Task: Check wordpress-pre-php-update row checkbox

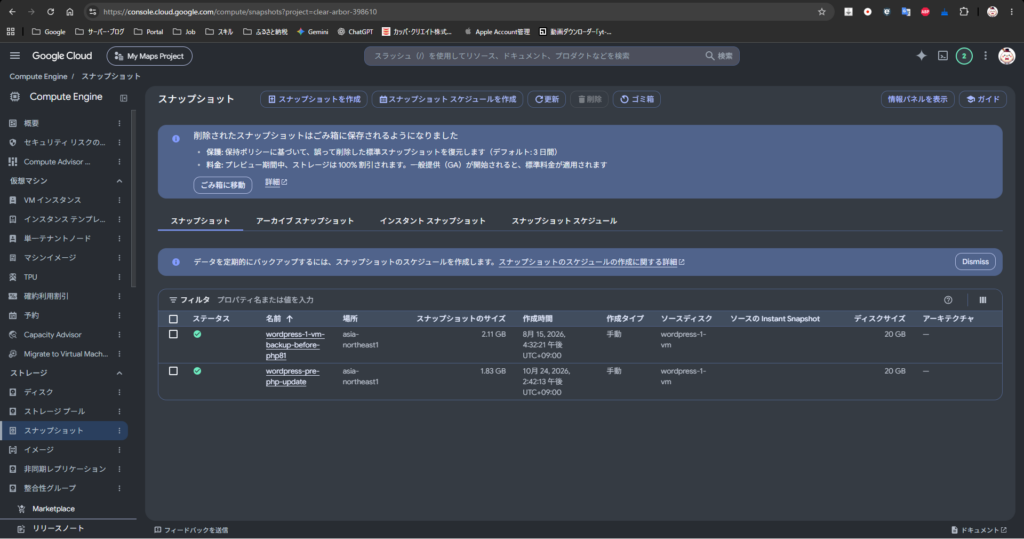Action: [x=173, y=370]
